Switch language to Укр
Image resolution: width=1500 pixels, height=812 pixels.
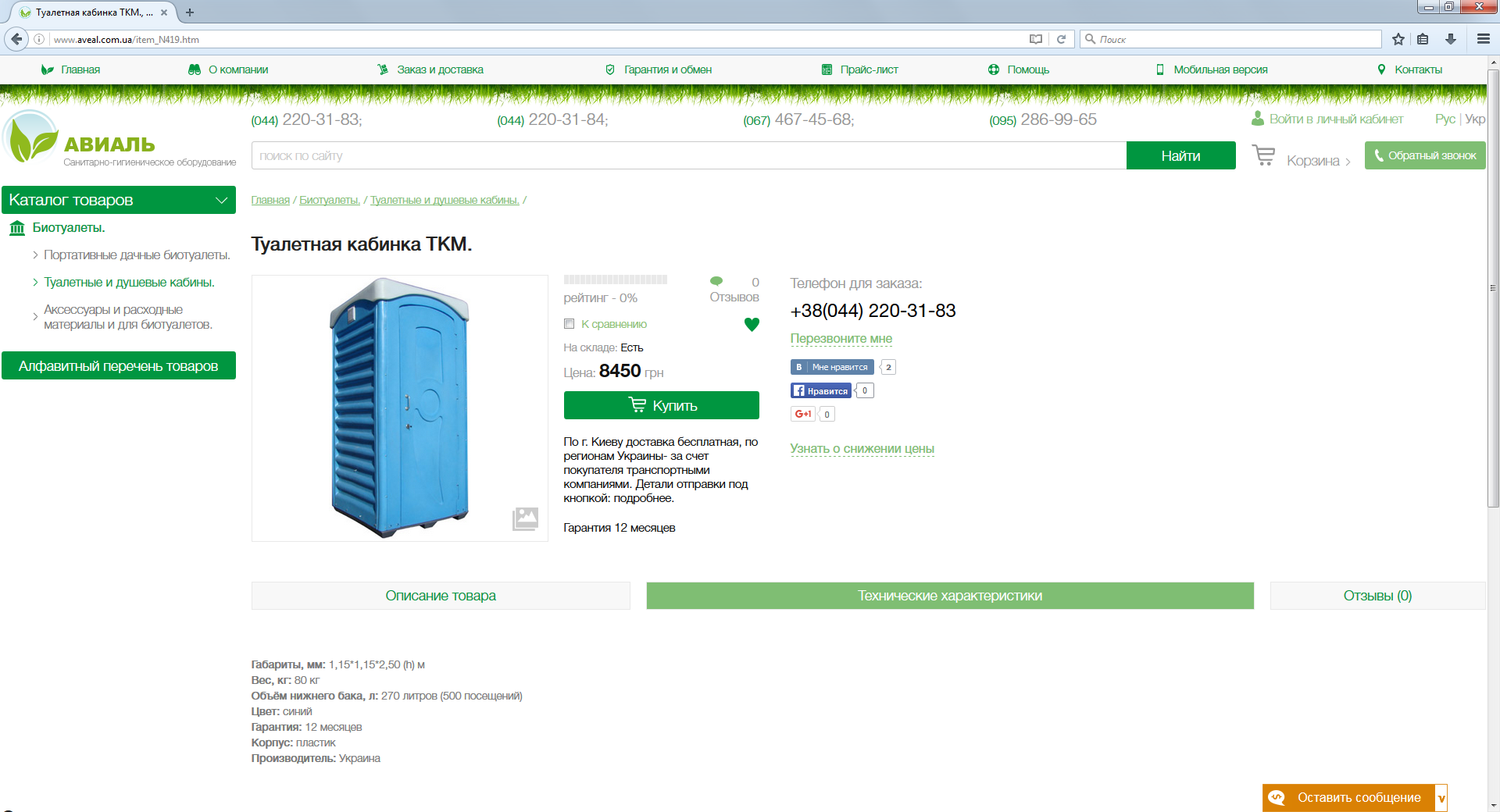point(1475,119)
